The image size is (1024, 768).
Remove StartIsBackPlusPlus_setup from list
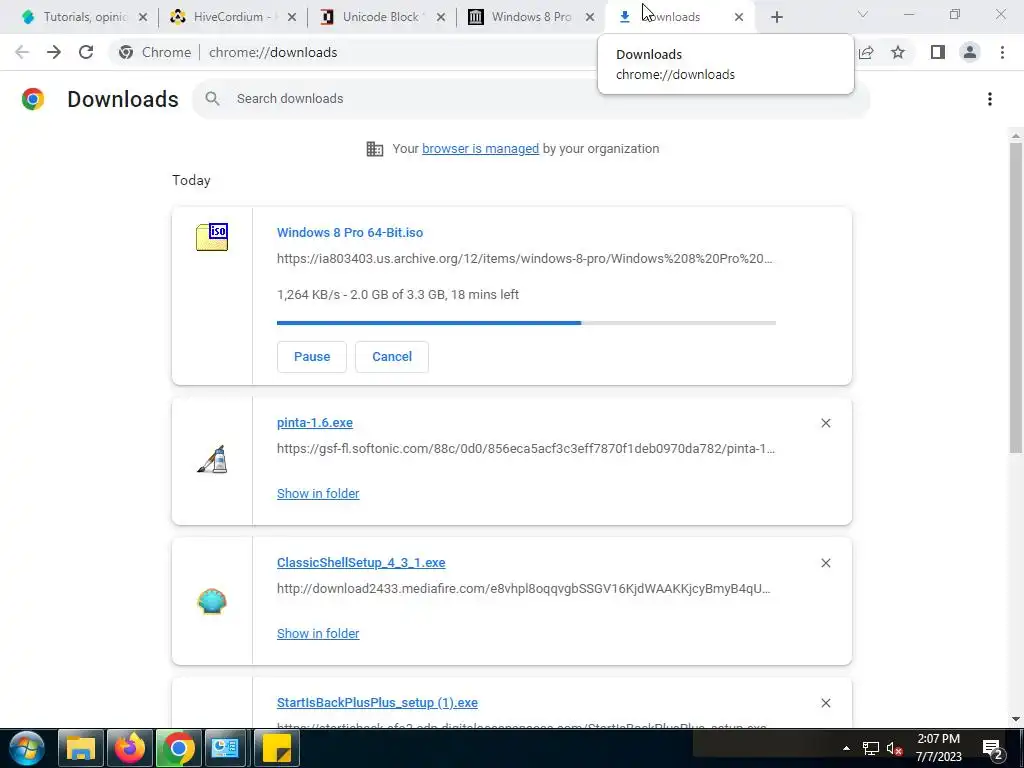pos(825,703)
